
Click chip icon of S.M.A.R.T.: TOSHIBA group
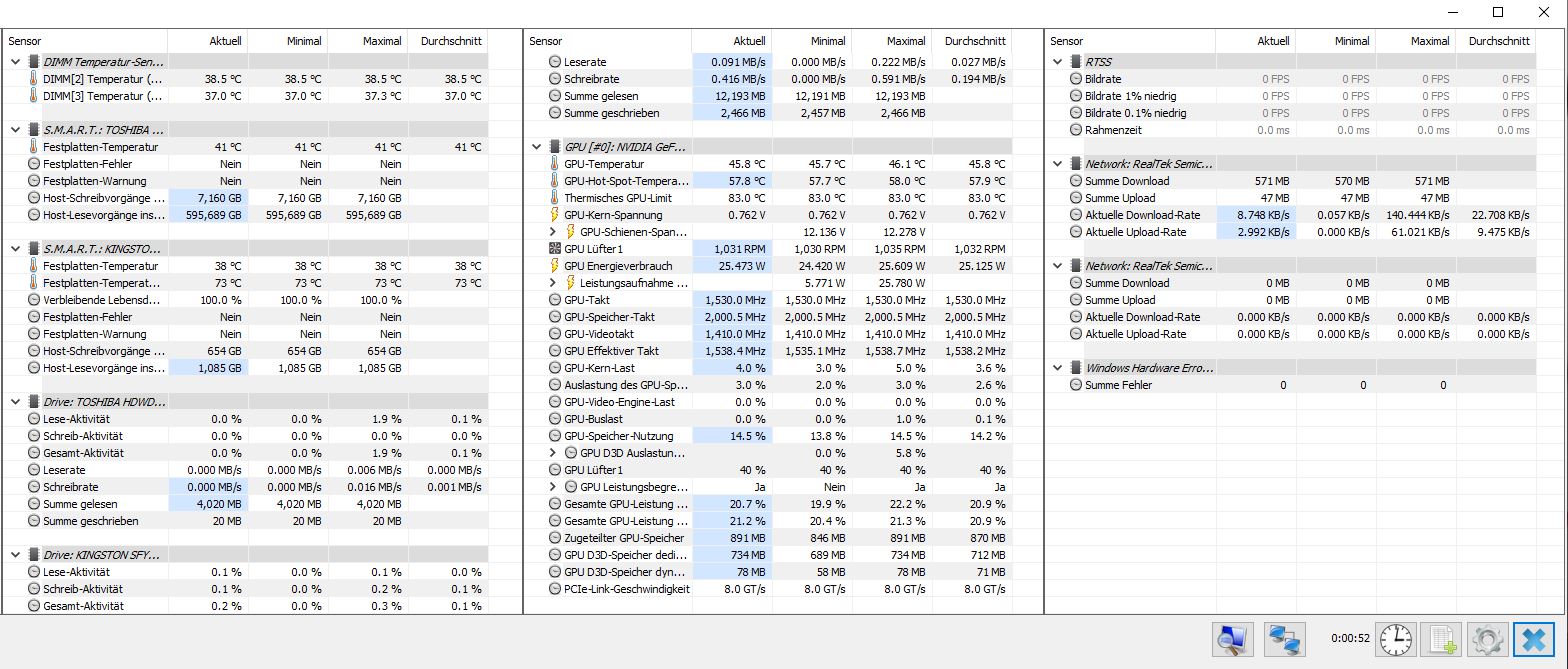34,130
